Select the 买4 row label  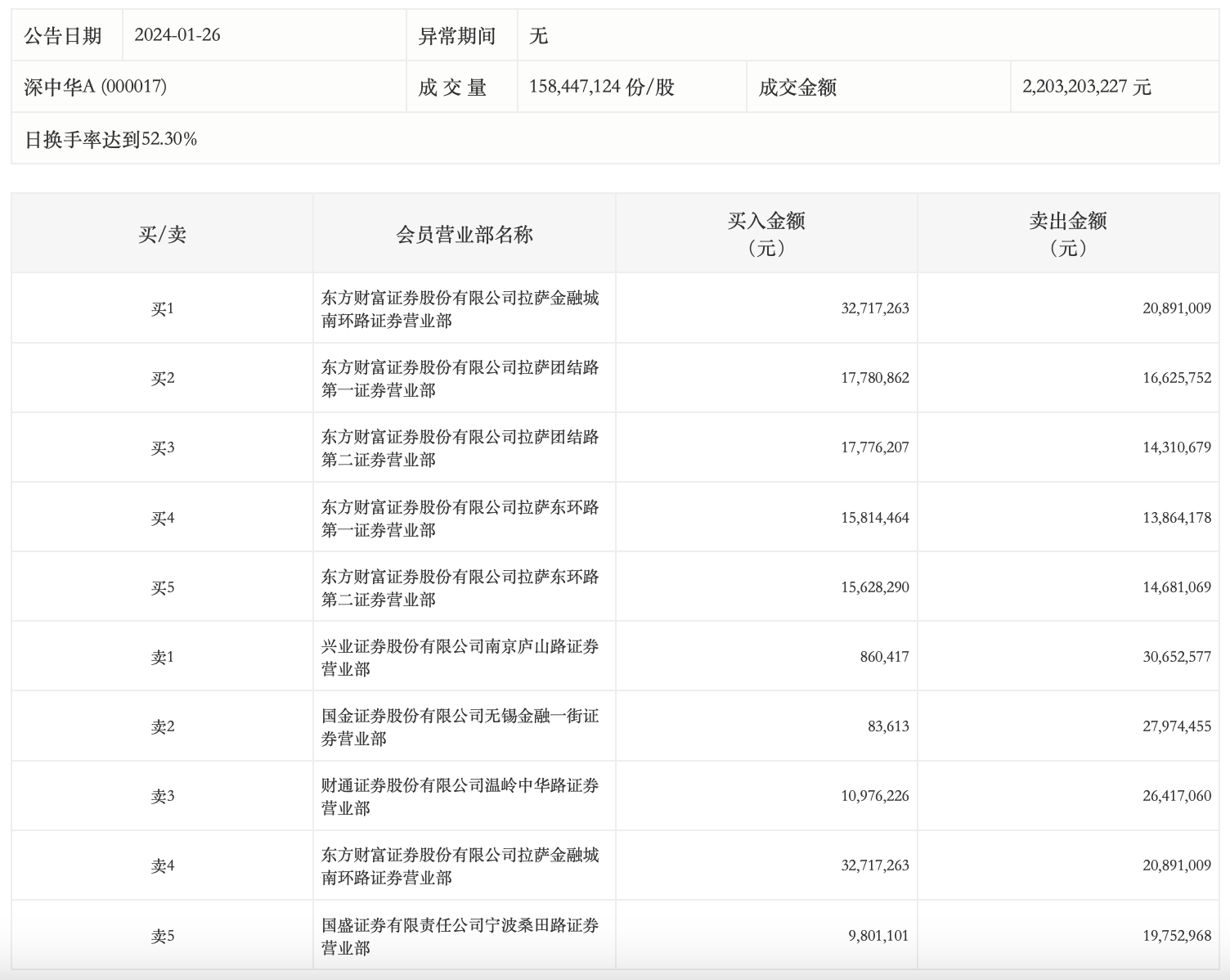pos(162,518)
